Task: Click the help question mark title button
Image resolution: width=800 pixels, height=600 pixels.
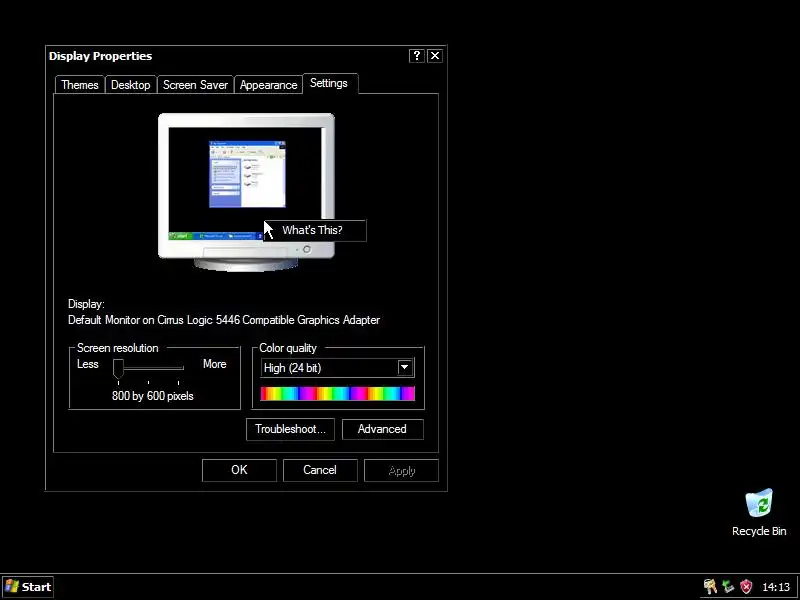Action: pos(417,56)
